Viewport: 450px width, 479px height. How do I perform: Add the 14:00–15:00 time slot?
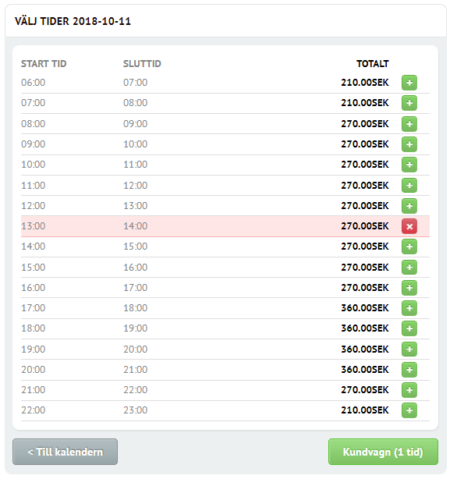pos(409,247)
